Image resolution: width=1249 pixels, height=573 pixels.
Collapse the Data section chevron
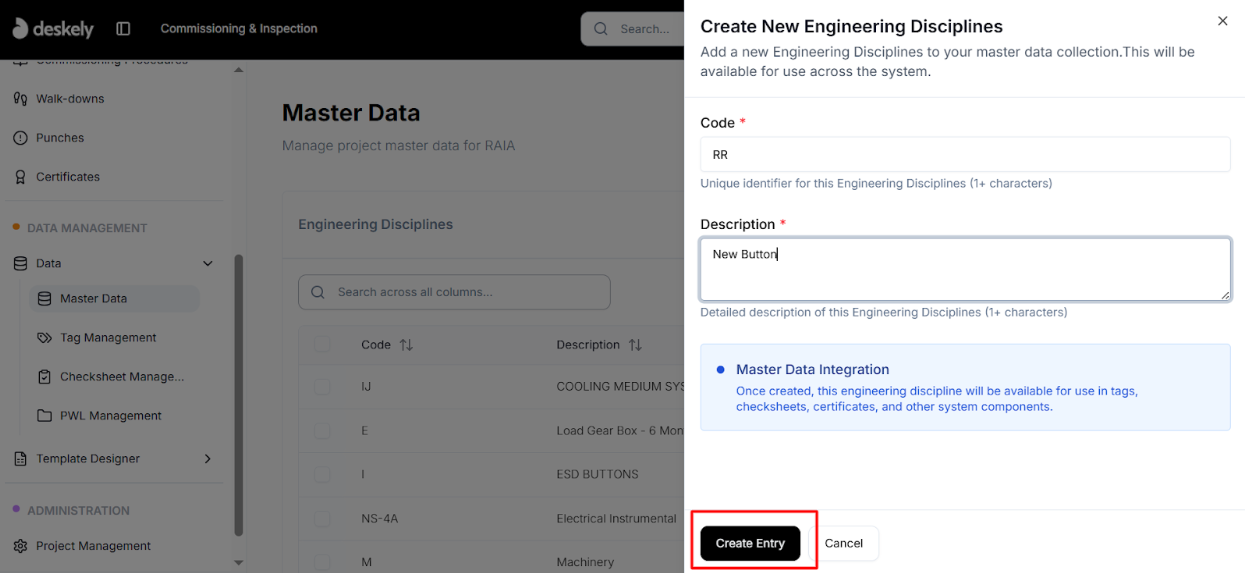click(x=208, y=264)
